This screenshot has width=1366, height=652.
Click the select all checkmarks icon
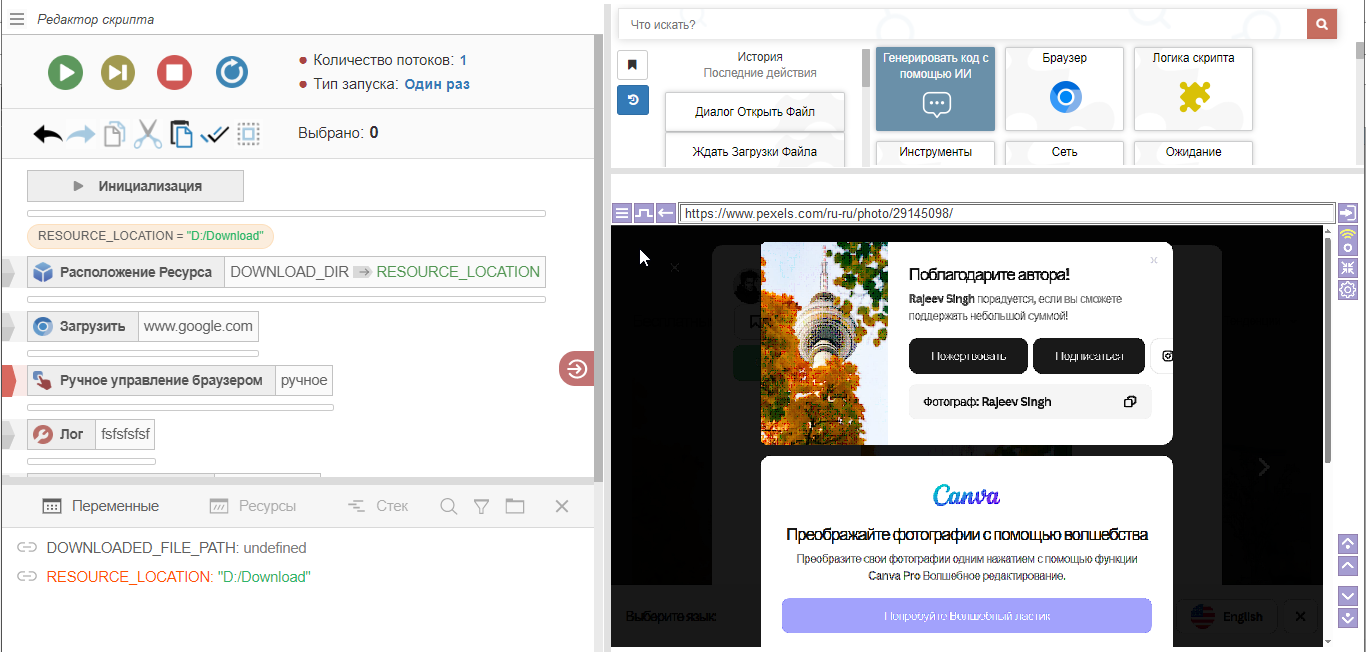pyautogui.click(x=215, y=134)
